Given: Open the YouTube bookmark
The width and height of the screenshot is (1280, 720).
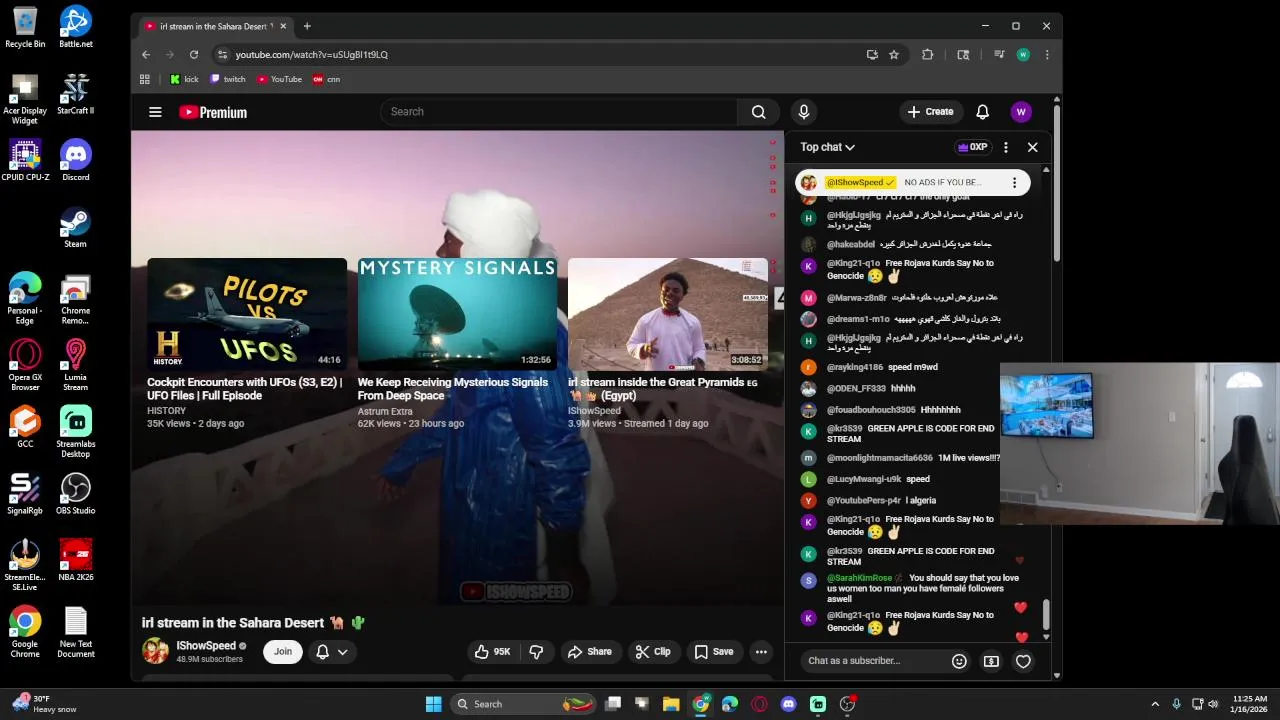Looking at the screenshot, I should click(279, 79).
